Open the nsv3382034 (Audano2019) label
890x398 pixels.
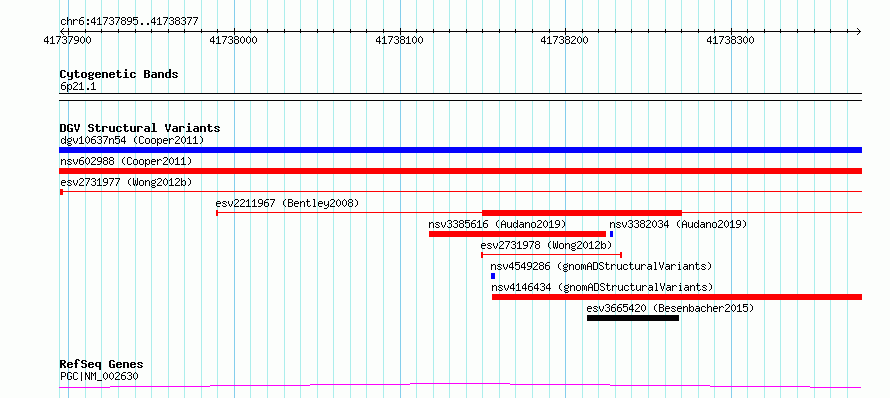[x=678, y=224]
